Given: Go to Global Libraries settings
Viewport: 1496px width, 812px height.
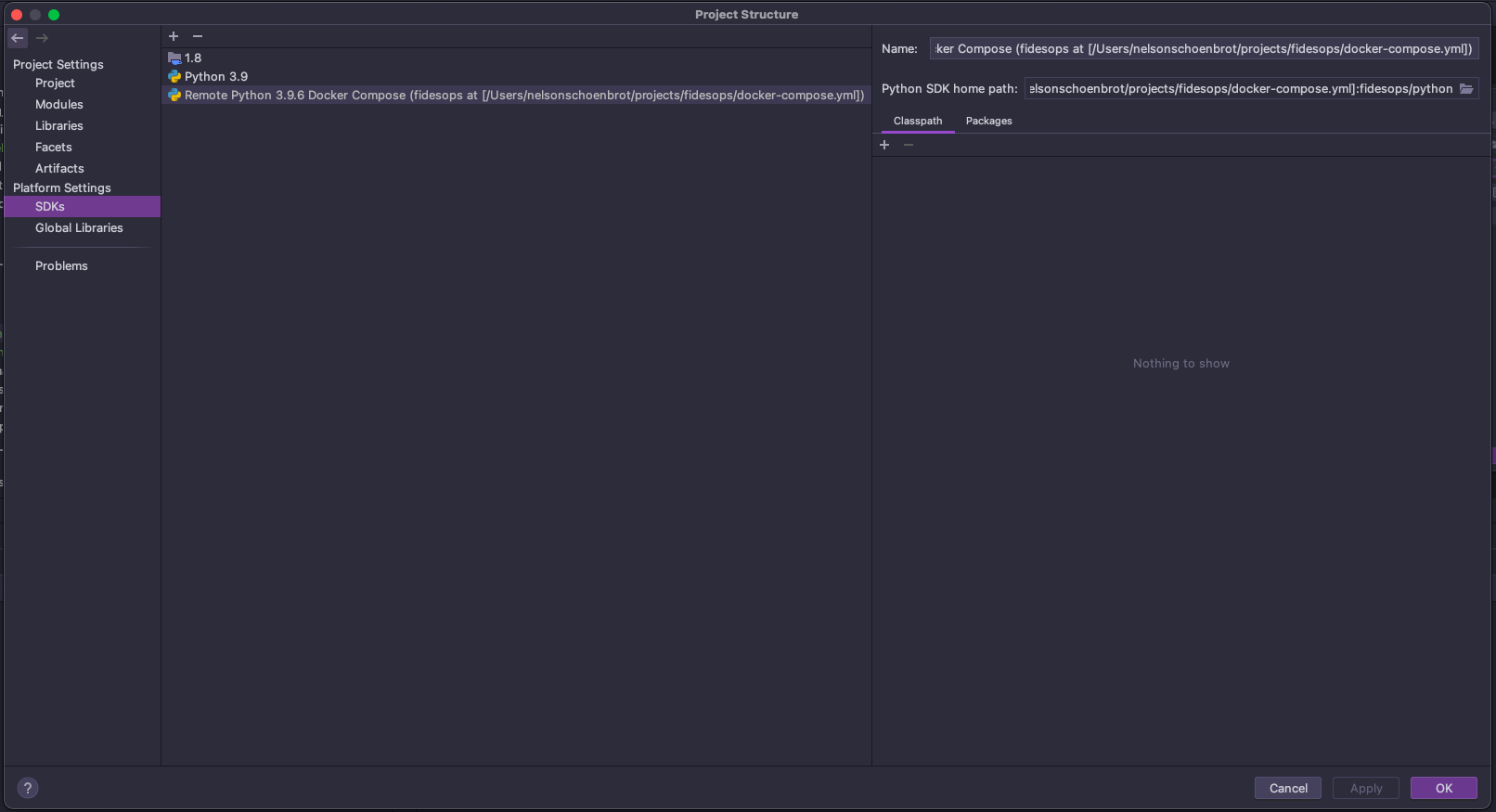Looking at the screenshot, I should point(79,228).
